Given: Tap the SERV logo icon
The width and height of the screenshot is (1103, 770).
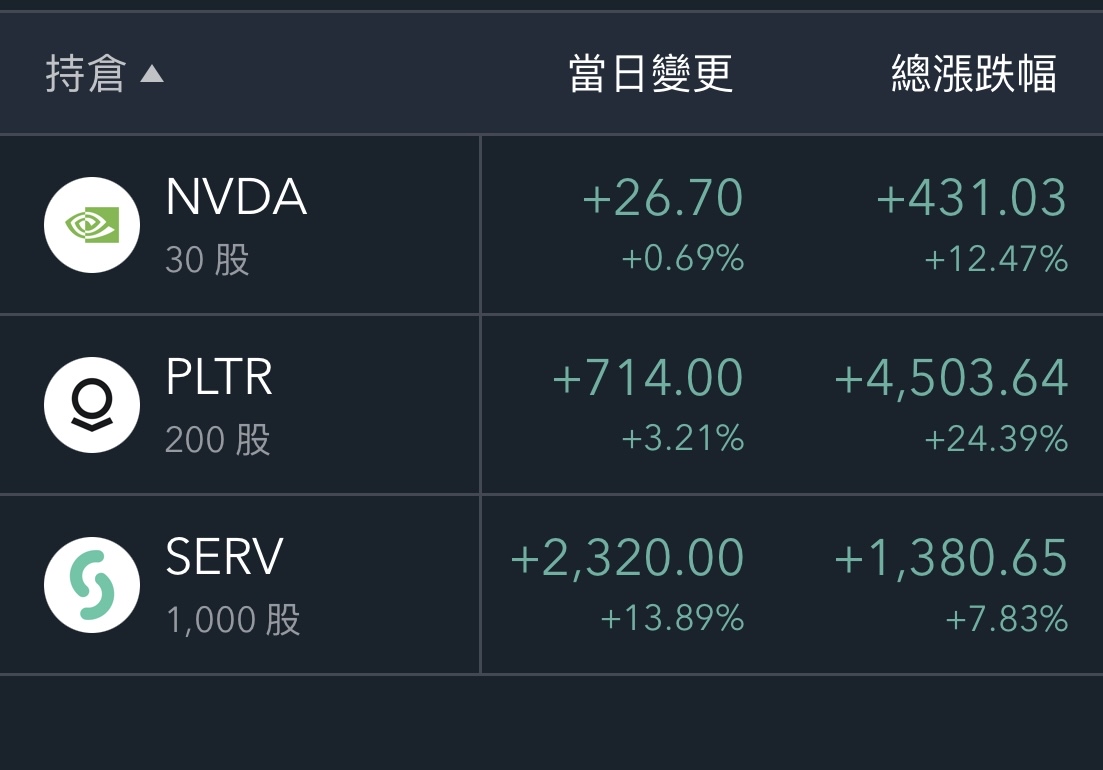Looking at the screenshot, I should click(91, 585).
